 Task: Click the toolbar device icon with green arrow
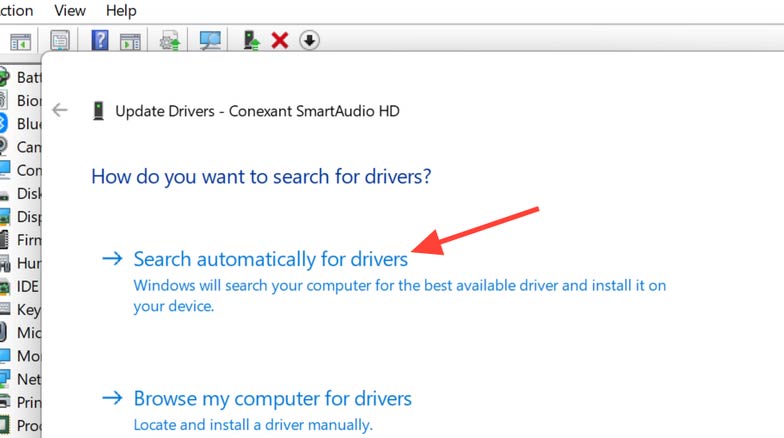coord(252,40)
